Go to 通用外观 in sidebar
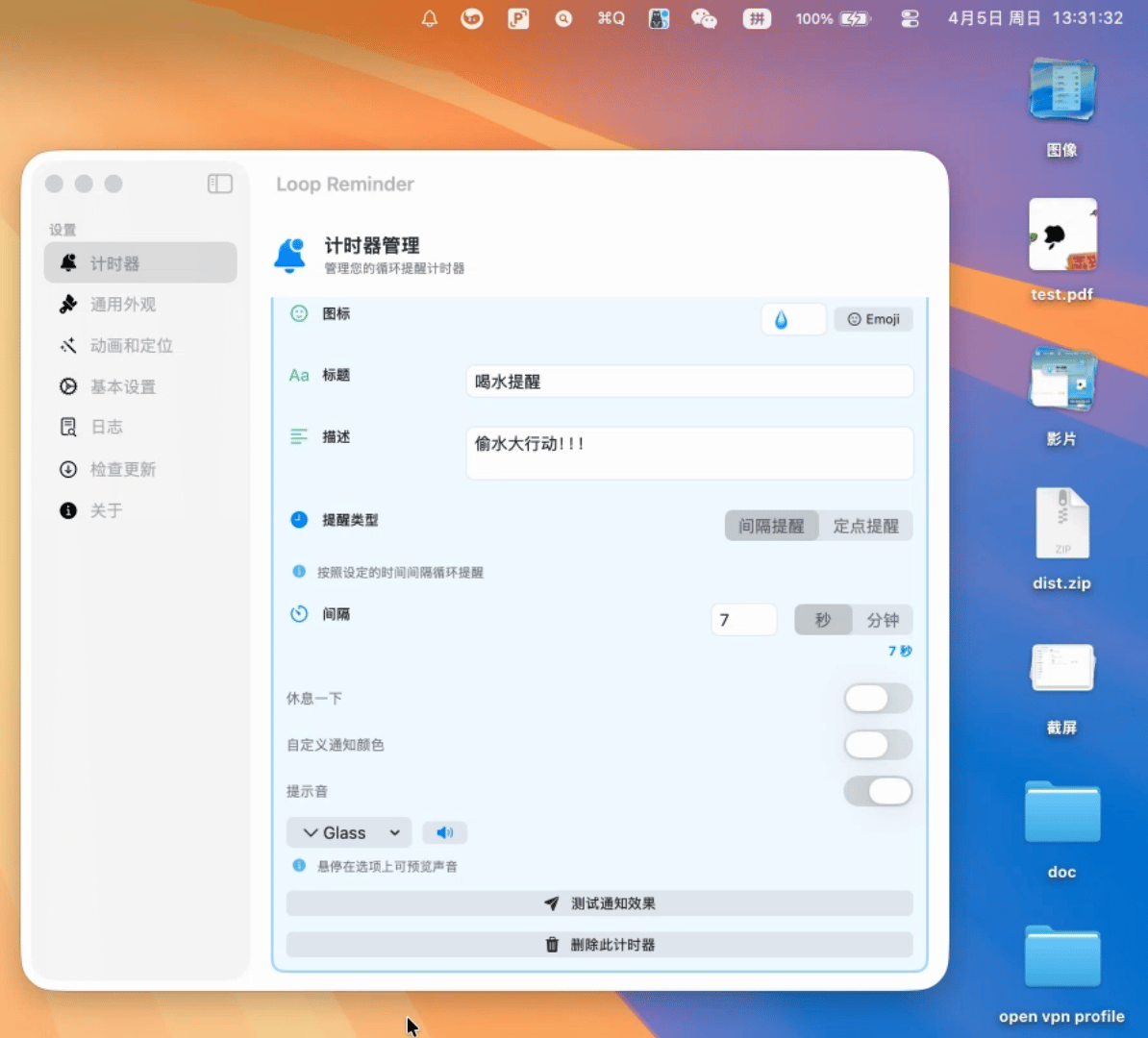 click(123, 305)
